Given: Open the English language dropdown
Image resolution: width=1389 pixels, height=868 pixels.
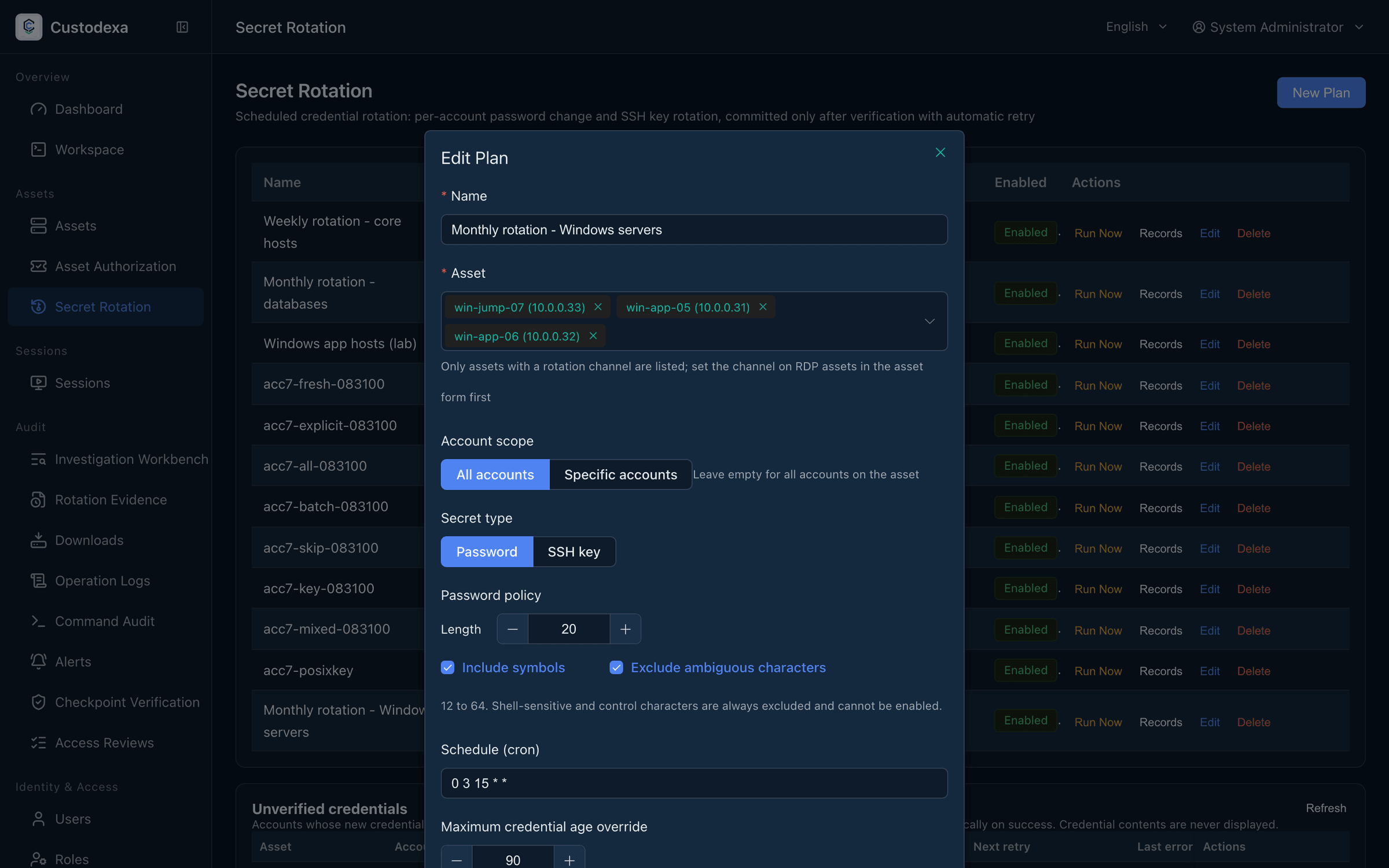Looking at the screenshot, I should (x=1136, y=27).
